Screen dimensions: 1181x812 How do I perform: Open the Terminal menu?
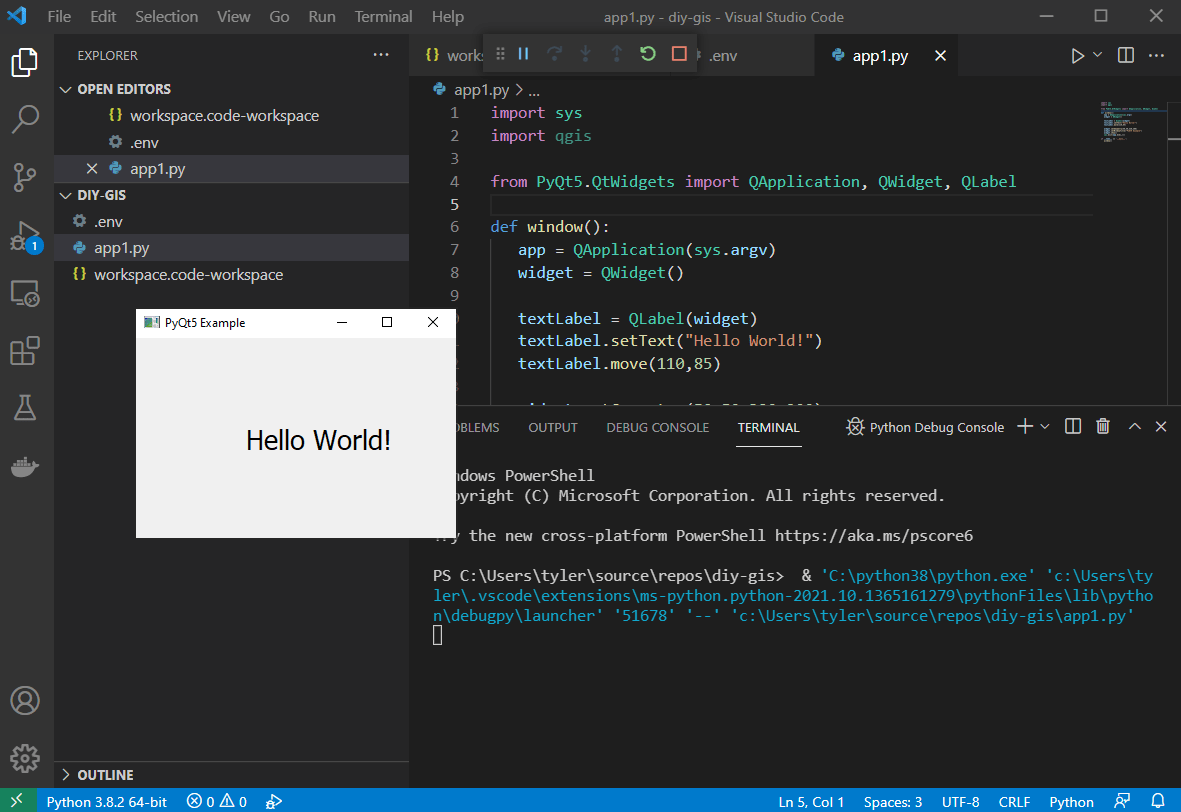[383, 16]
